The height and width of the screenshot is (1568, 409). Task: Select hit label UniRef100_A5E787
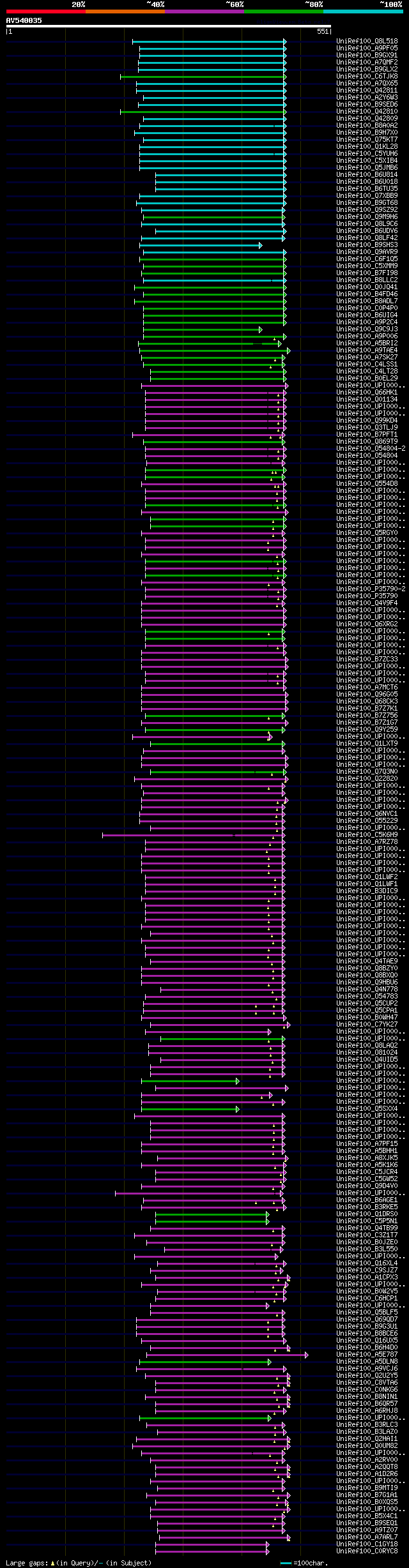click(367, 1354)
